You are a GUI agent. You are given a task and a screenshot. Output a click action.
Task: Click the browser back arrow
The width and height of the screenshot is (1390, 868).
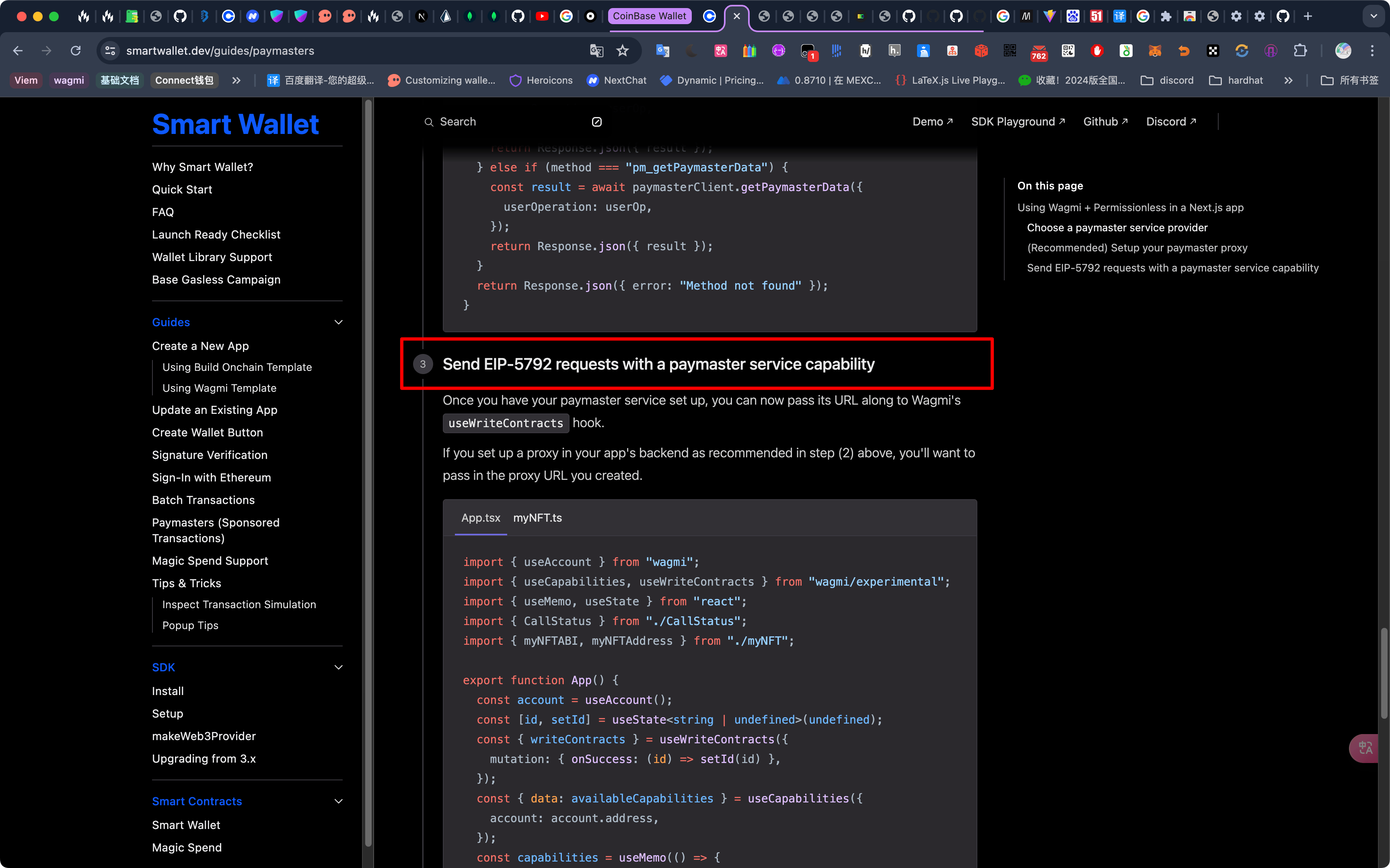tap(18, 51)
